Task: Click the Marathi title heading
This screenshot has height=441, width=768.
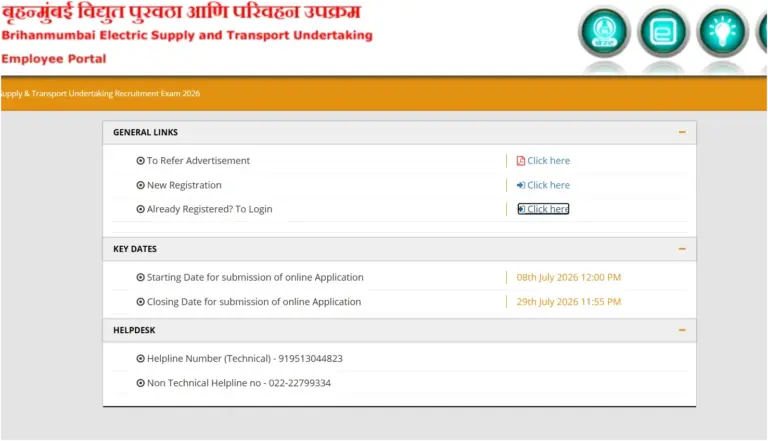Action: coord(182,12)
